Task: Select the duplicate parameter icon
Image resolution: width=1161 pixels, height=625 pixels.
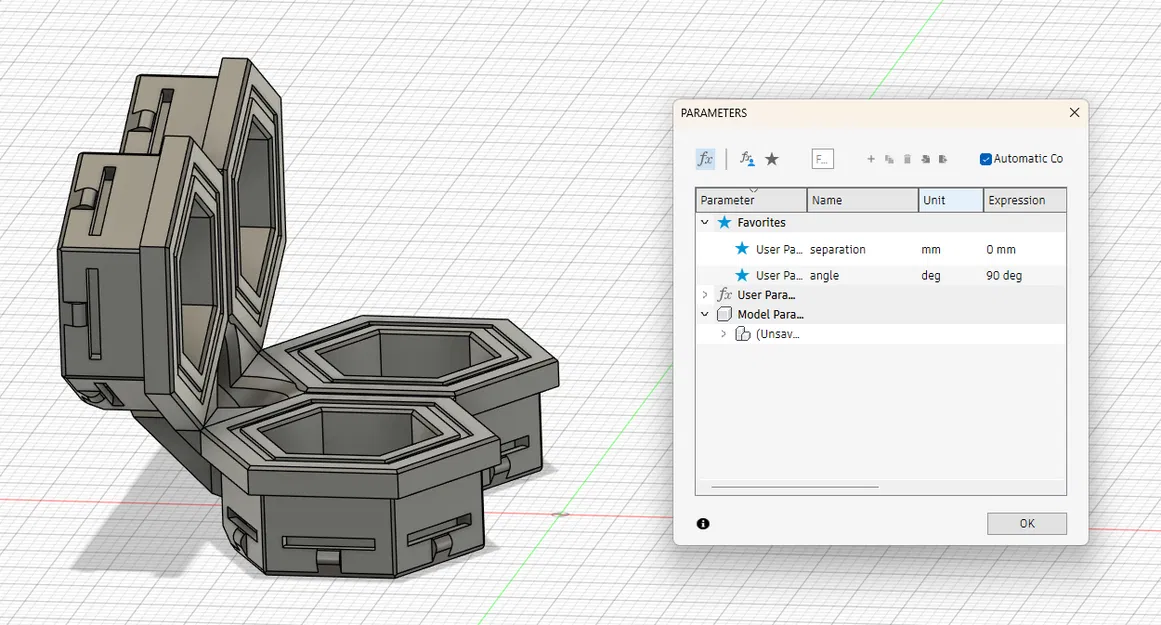Action: pyautogui.click(x=889, y=159)
